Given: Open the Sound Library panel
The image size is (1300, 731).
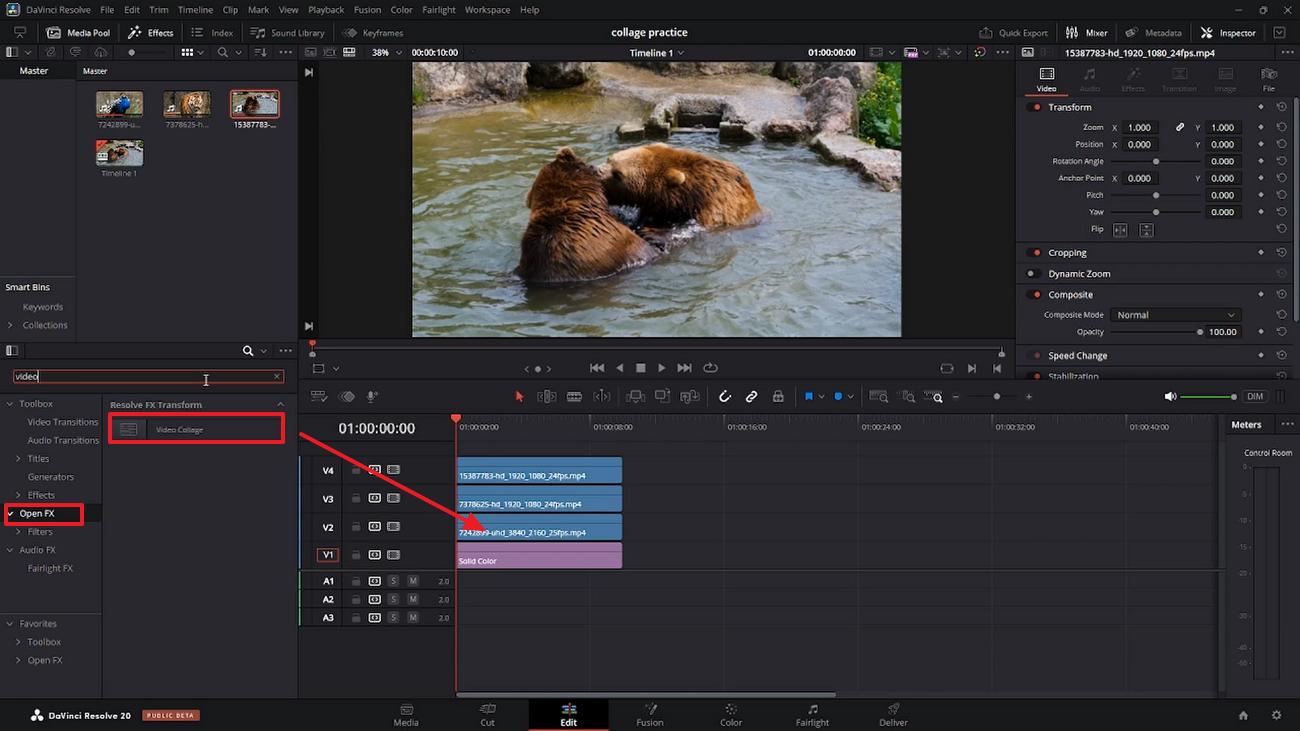Looking at the screenshot, I should 286,33.
